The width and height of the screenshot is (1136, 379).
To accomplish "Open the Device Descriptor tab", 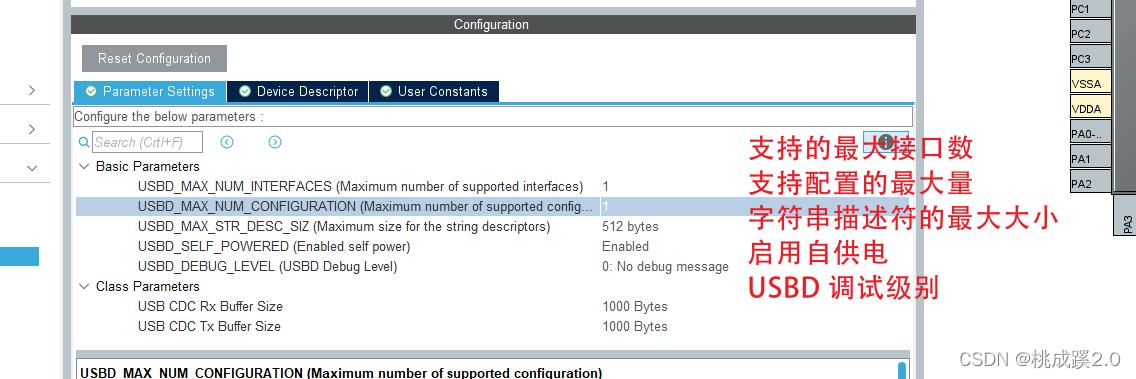I will [x=298, y=91].
